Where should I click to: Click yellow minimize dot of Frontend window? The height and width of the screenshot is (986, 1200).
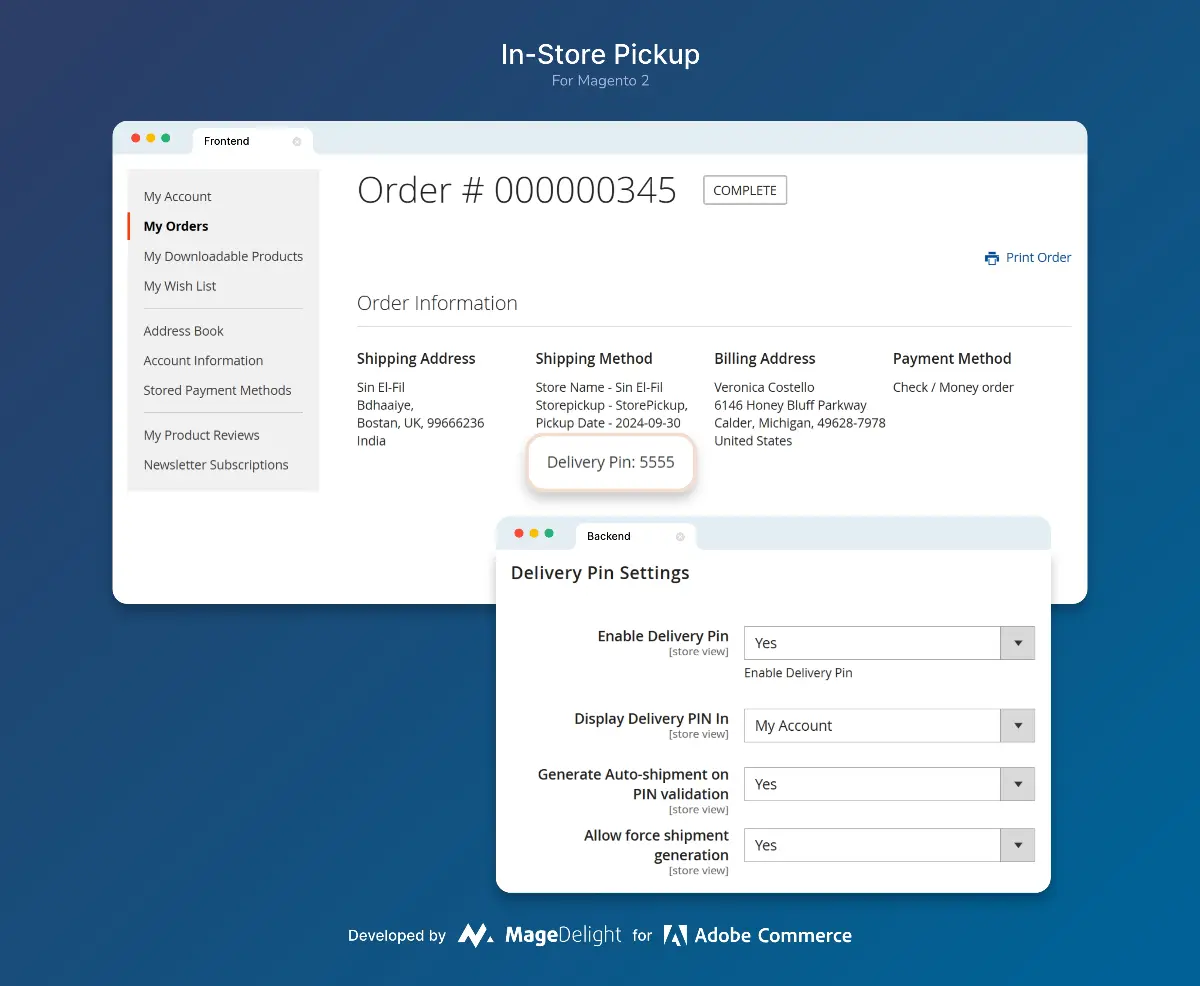pyautogui.click(x=151, y=138)
